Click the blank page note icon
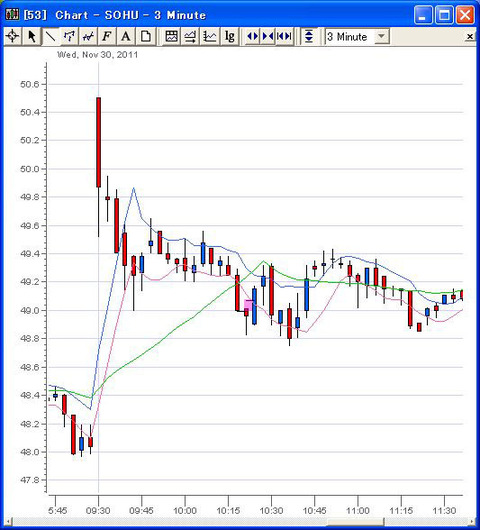Viewport: 480px width, 530px height. [146, 36]
